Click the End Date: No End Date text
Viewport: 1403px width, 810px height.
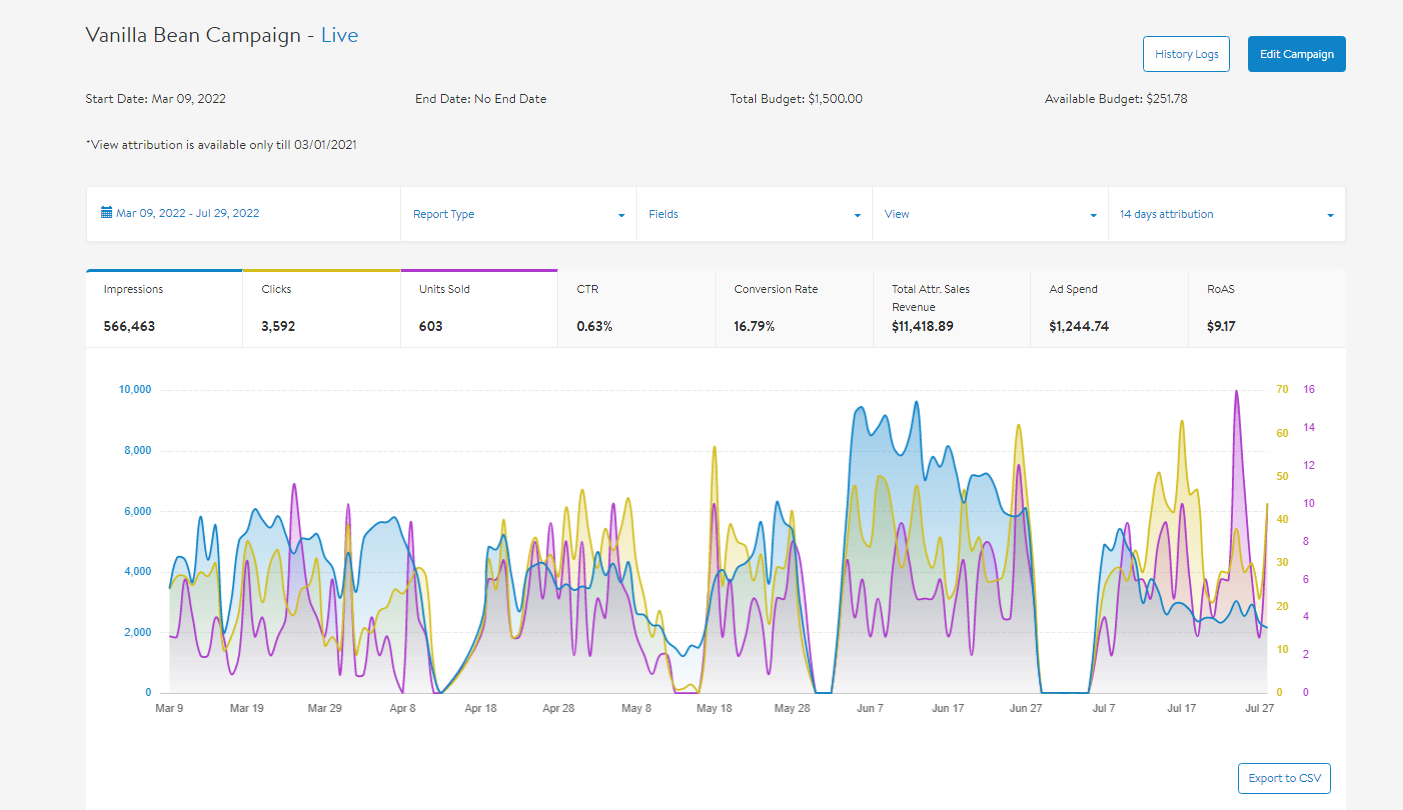pos(481,99)
